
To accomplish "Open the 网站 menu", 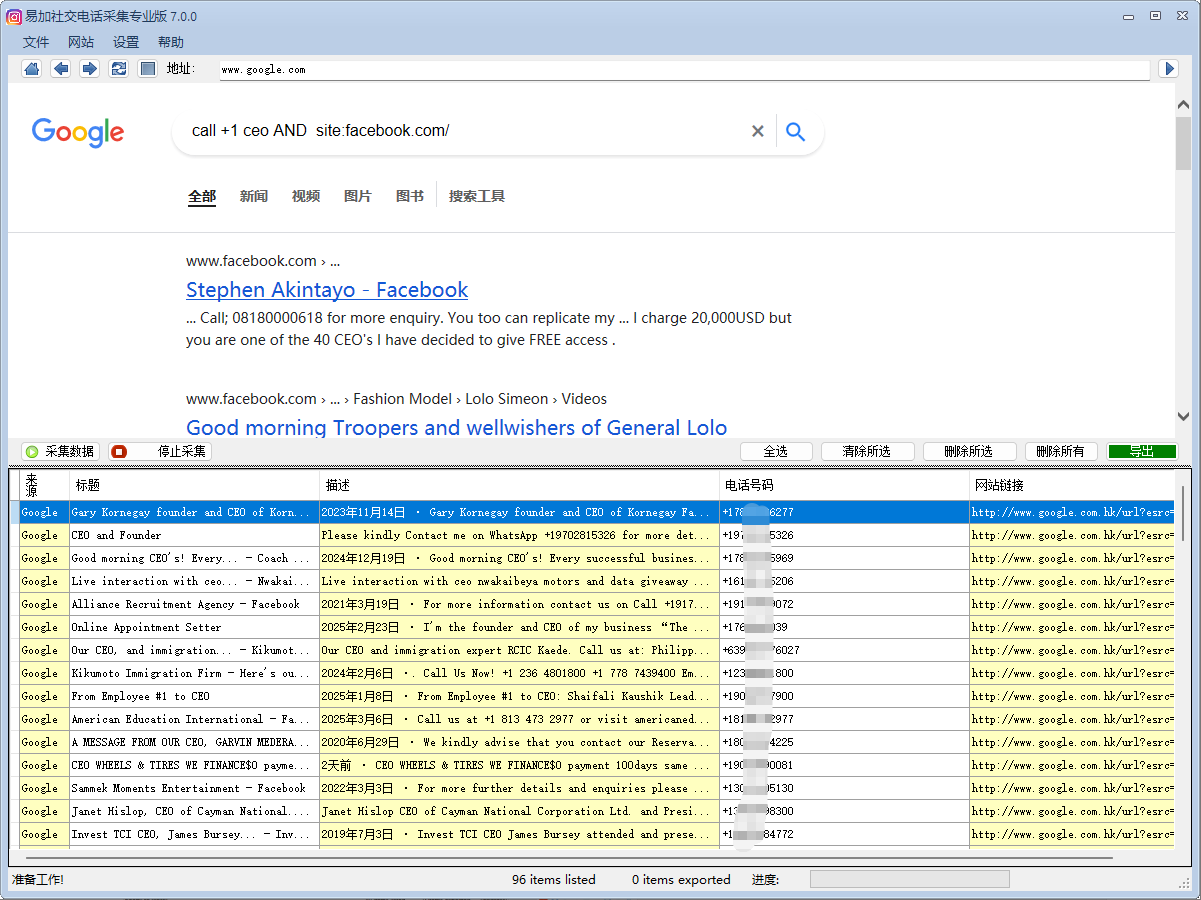I will coord(81,42).
